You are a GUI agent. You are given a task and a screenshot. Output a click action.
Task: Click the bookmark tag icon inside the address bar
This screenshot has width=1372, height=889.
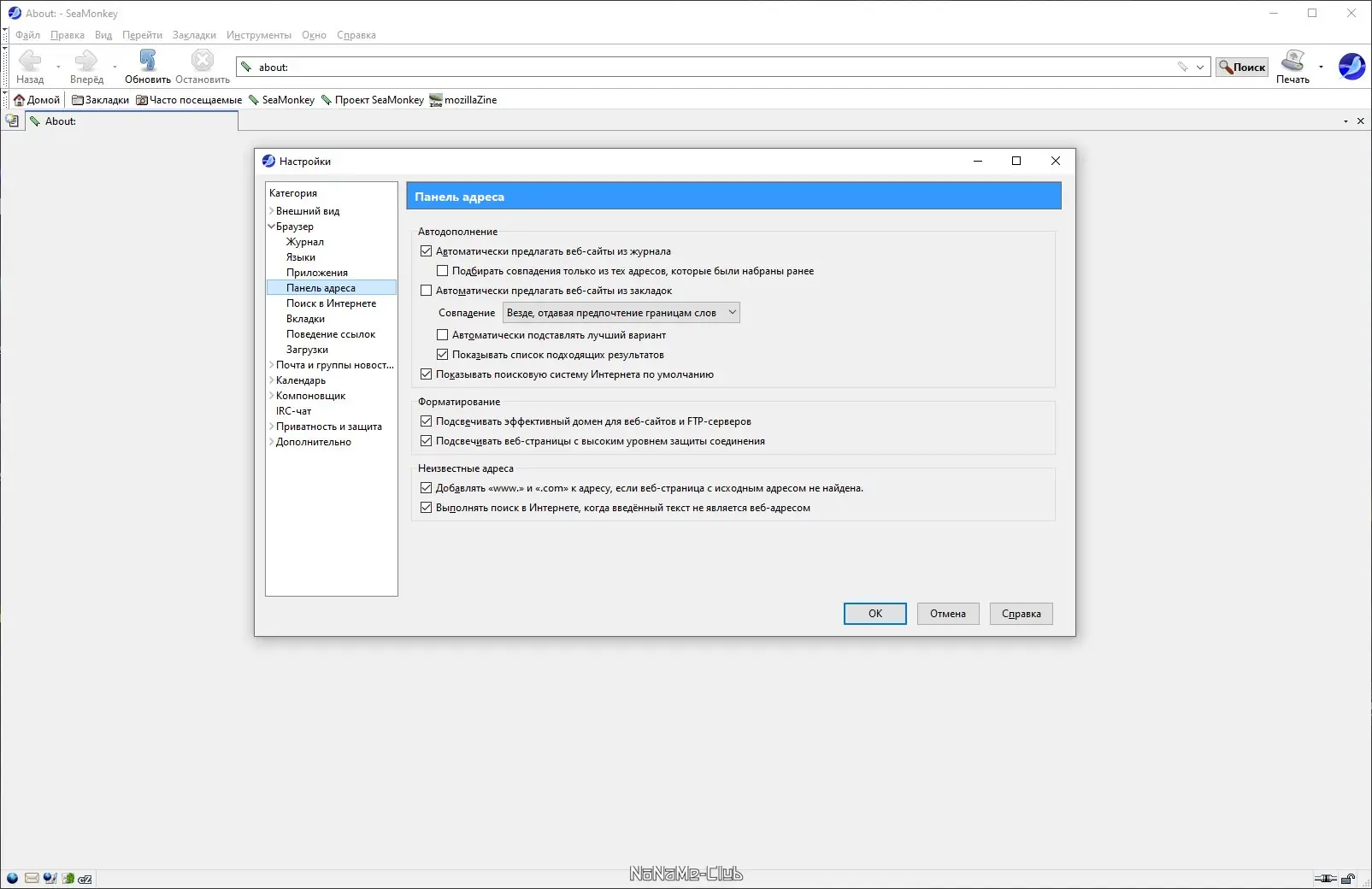click(1183, 67)
